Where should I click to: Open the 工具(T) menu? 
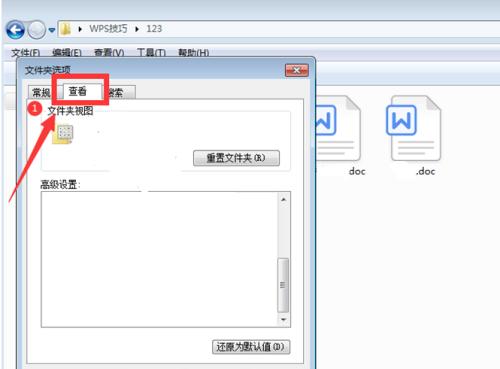click(151, 53)
